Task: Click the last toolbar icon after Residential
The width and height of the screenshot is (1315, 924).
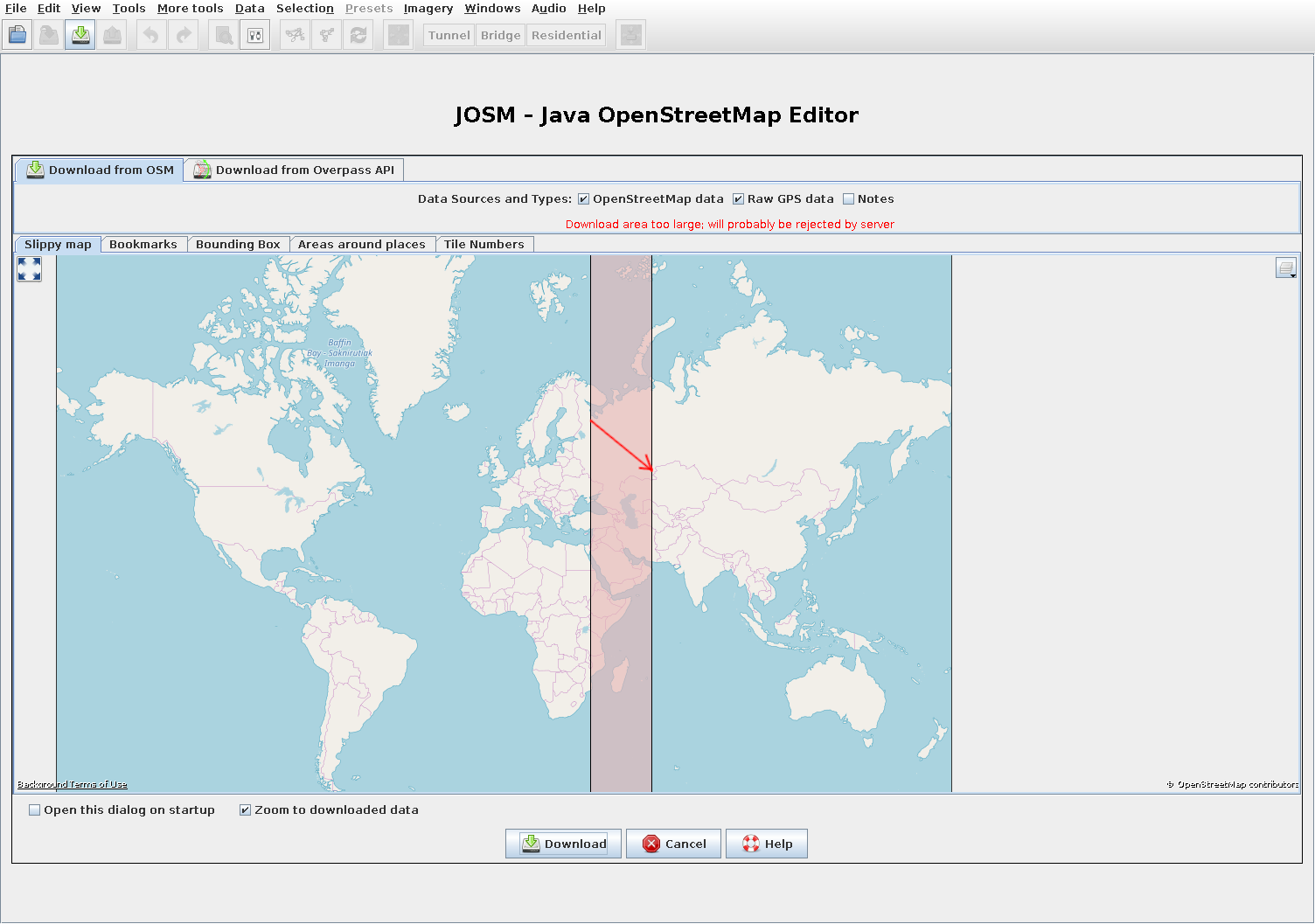Action: pos(630,35)
